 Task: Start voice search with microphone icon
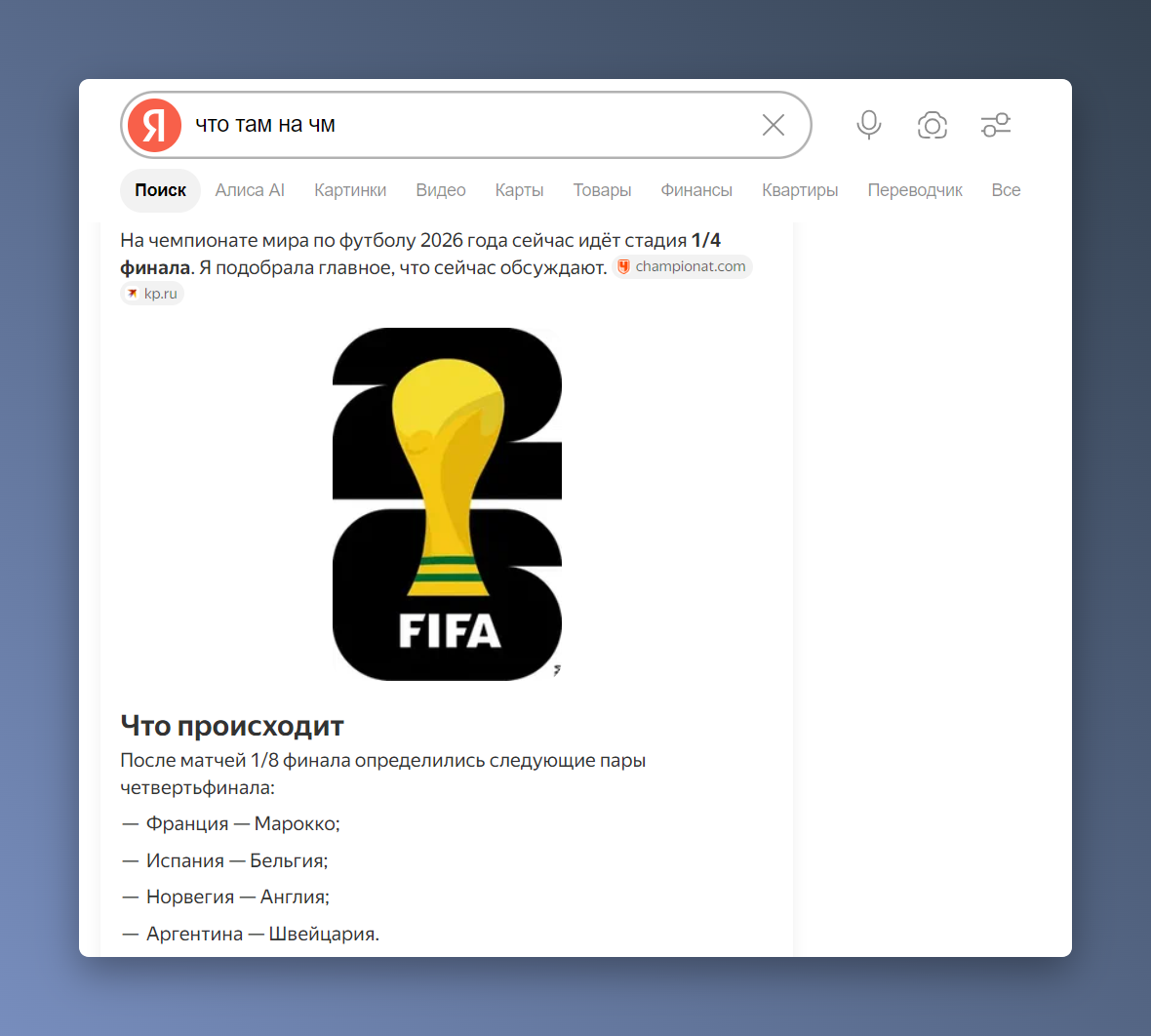click(x=868, y=125)
